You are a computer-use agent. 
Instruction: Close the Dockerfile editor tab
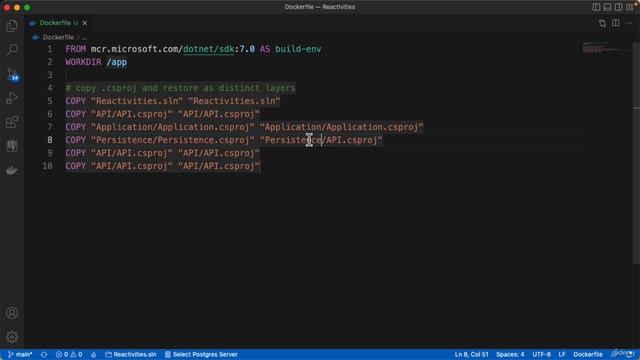(x=84, y=23)
